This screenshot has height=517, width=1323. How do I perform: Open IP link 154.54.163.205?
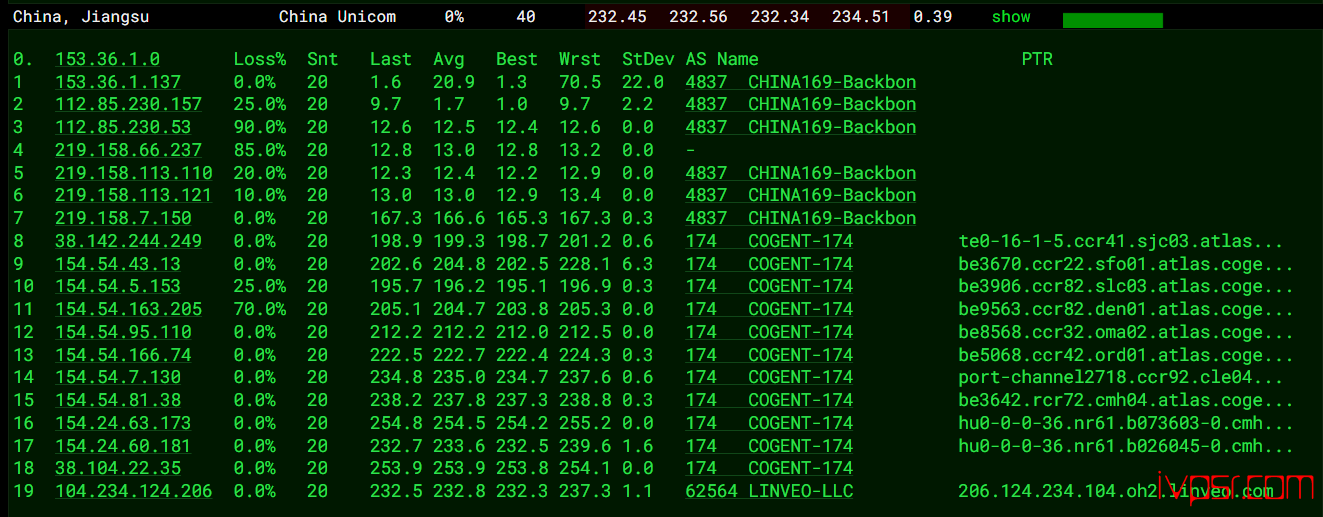coord(128,309)
